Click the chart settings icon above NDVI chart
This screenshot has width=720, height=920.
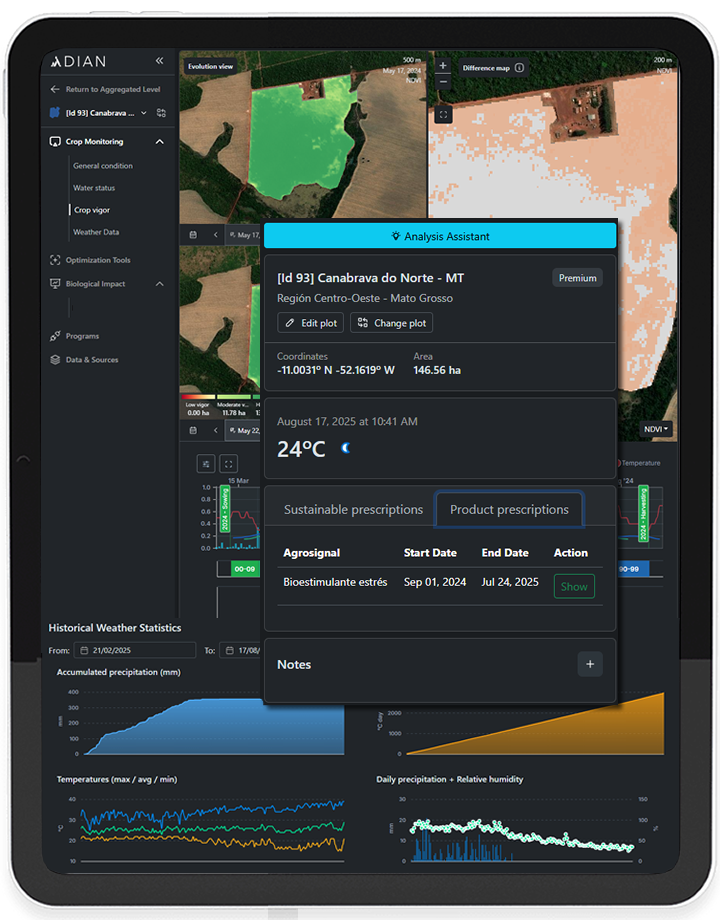click(x=206, y=464)
